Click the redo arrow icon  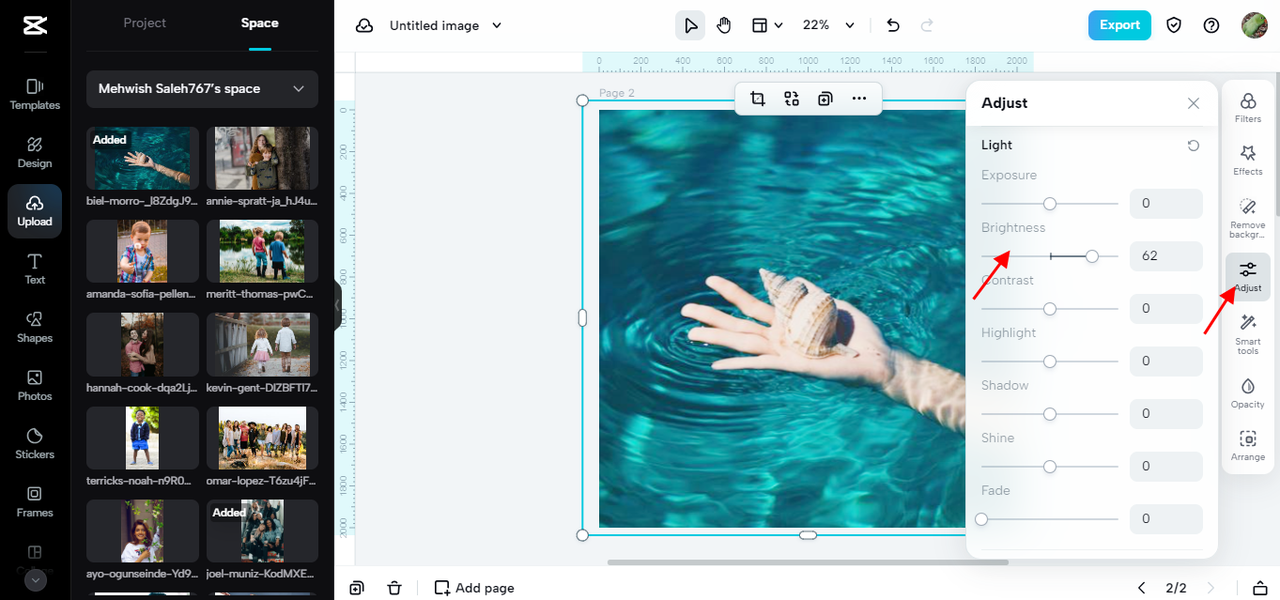tap(927, 25)
